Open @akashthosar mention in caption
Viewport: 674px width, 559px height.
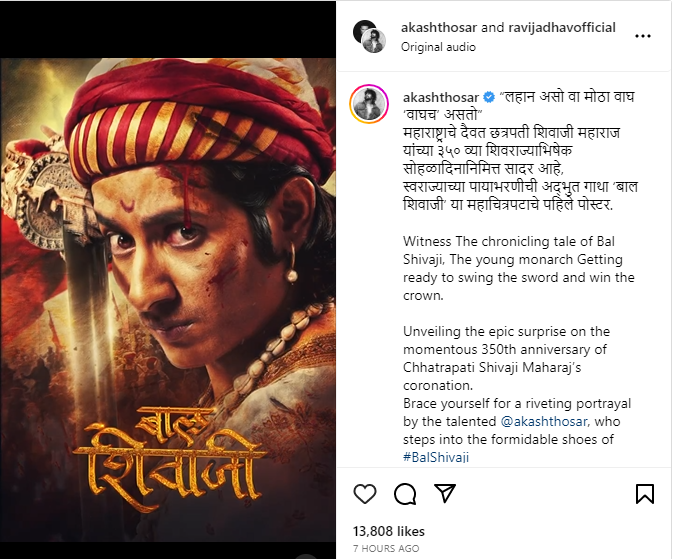coord(545,421)
